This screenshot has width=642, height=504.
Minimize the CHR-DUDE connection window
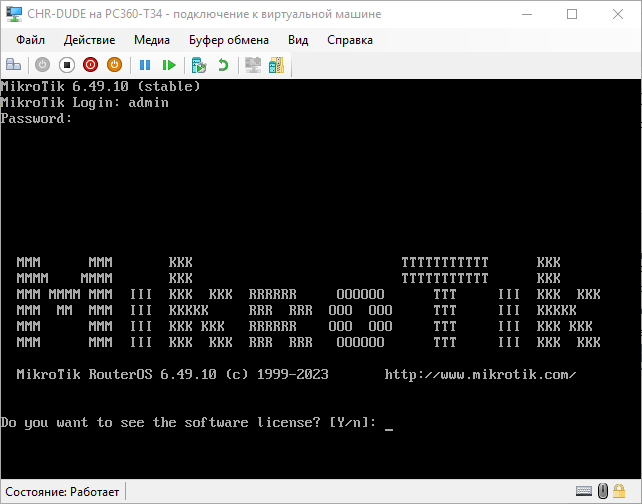click(527, 14)
